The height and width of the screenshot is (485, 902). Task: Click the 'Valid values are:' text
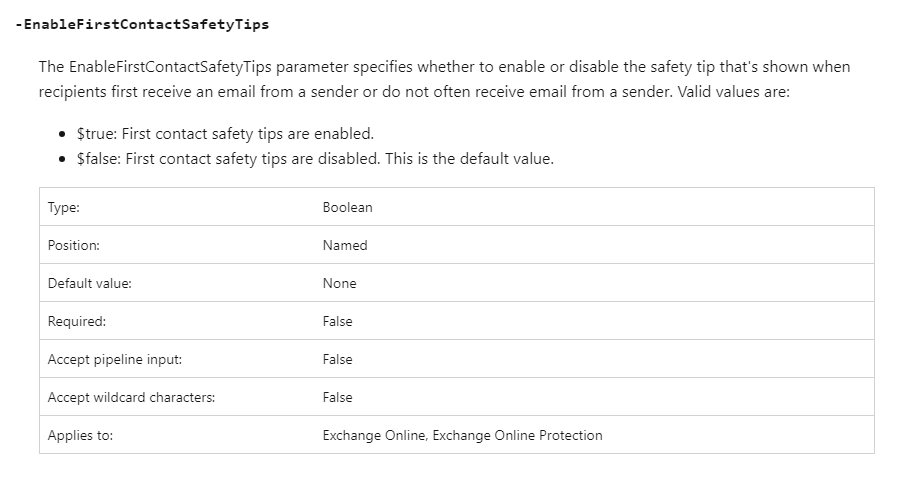tap(733, 91)
